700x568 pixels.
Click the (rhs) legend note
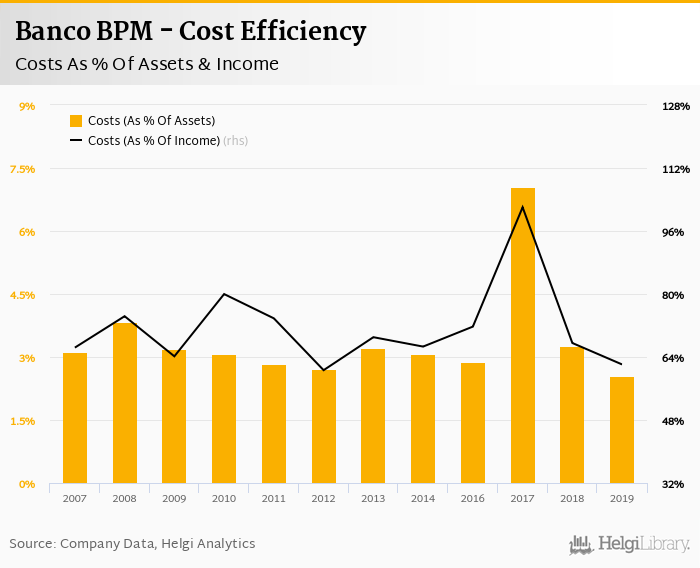(x=235, y=141)
